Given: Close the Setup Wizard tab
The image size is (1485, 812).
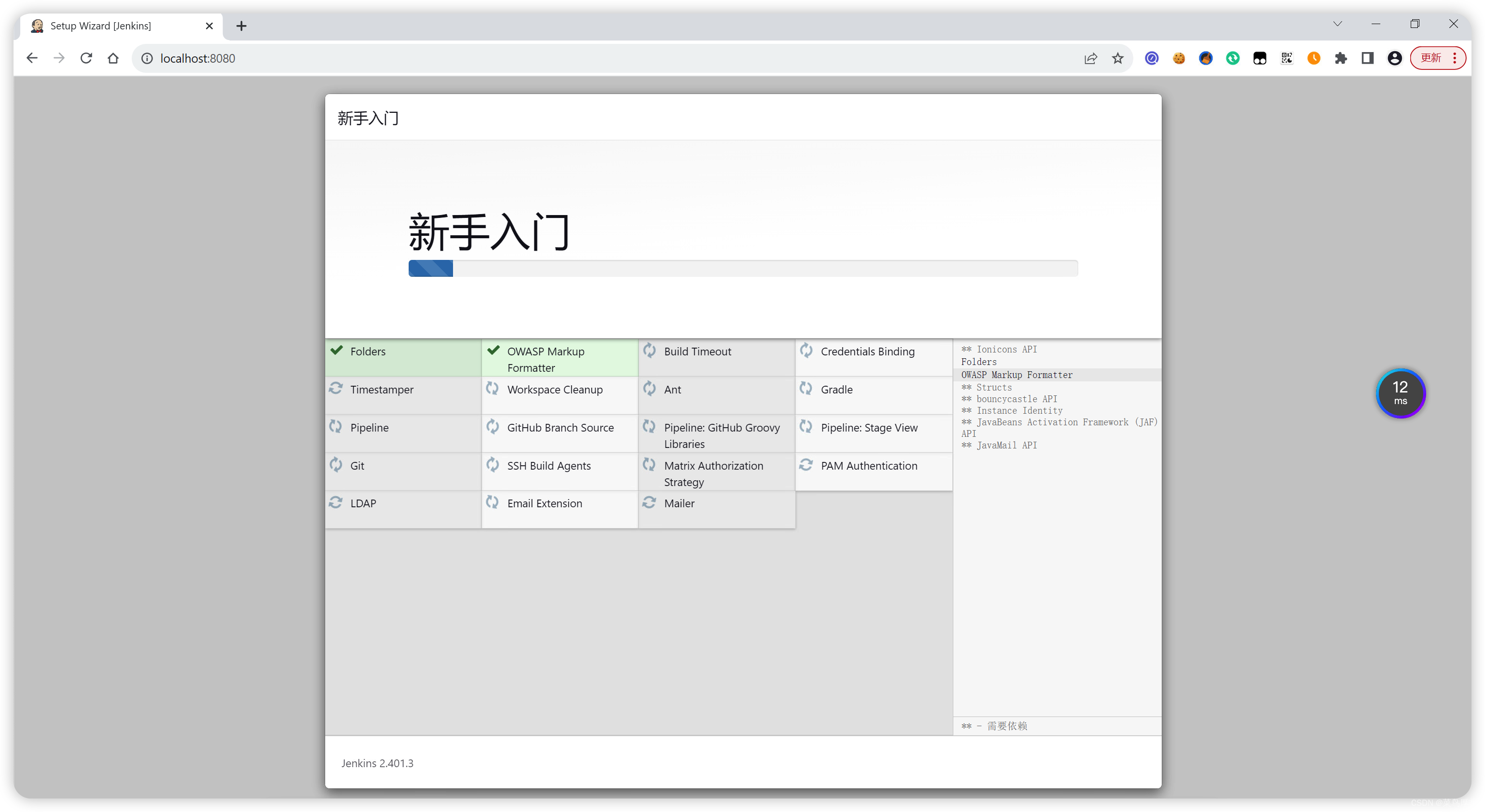Looking at the screenshot, I should tap(209, 26).
